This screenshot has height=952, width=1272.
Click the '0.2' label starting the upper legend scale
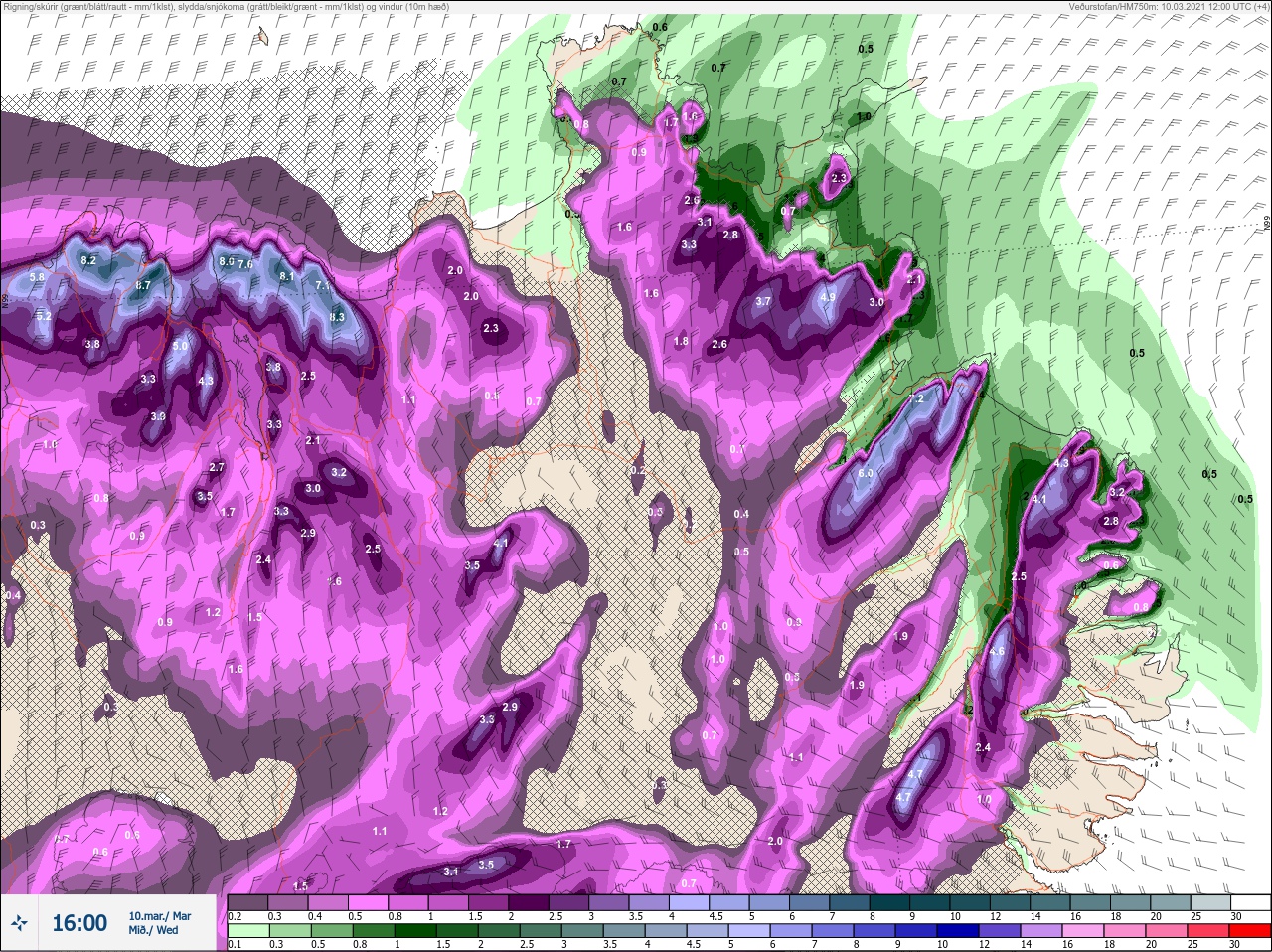[235, 916]
